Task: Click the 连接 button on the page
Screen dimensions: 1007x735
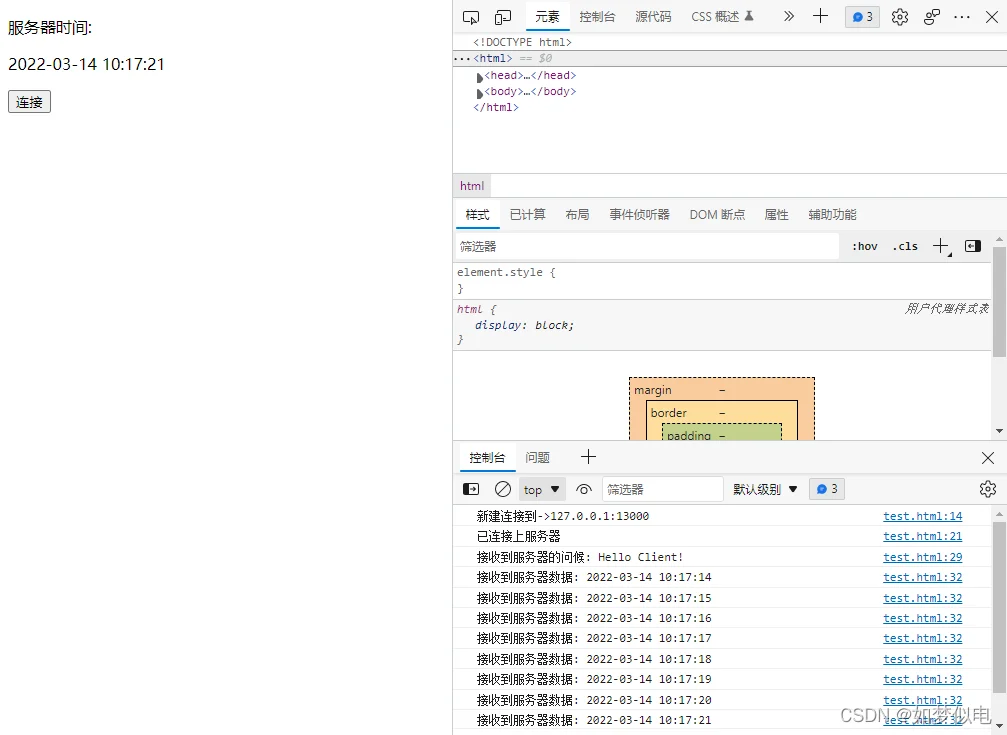Action: [29, 102]
